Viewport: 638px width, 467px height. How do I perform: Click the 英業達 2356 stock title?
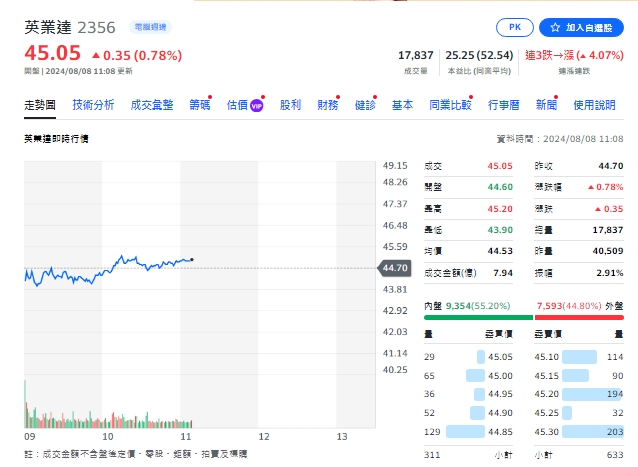click(70, 27)
